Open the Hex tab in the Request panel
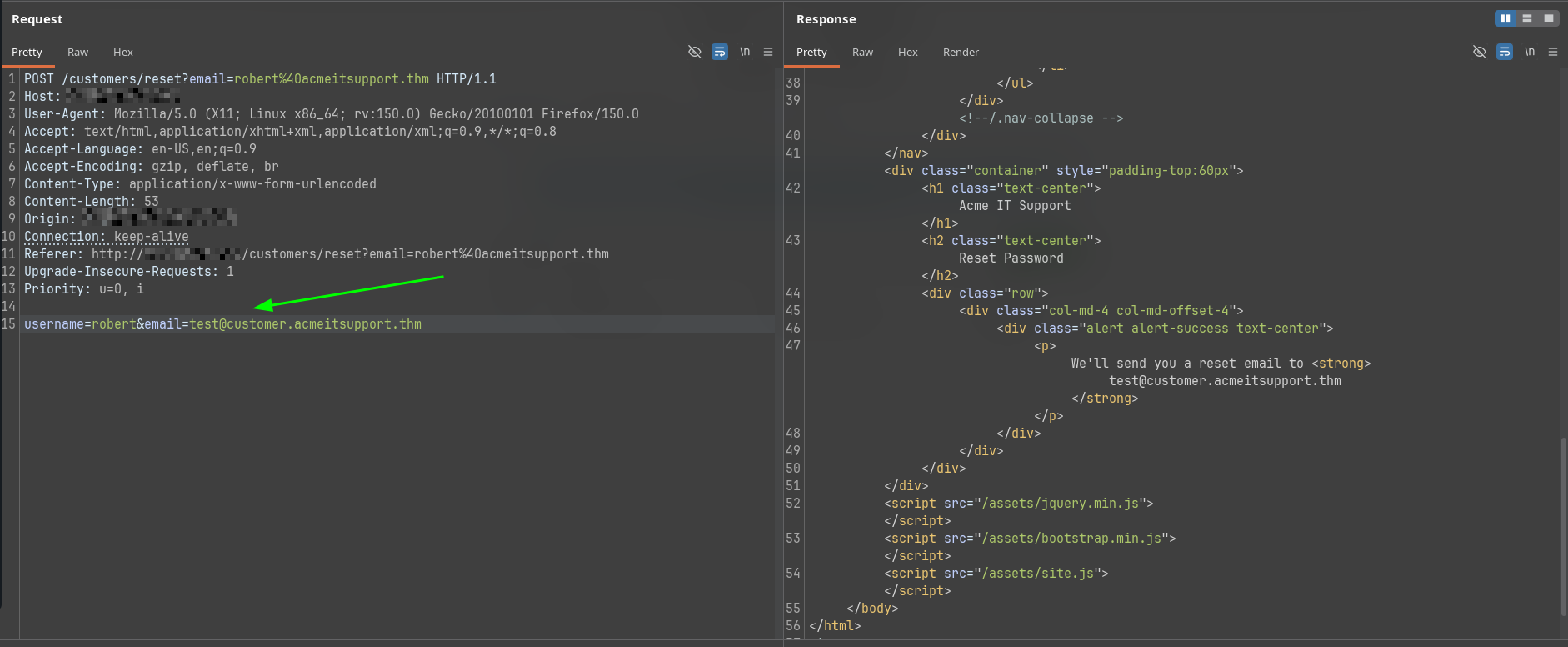Viewport: 1568px width, 647px height. (x=123, y=52)
